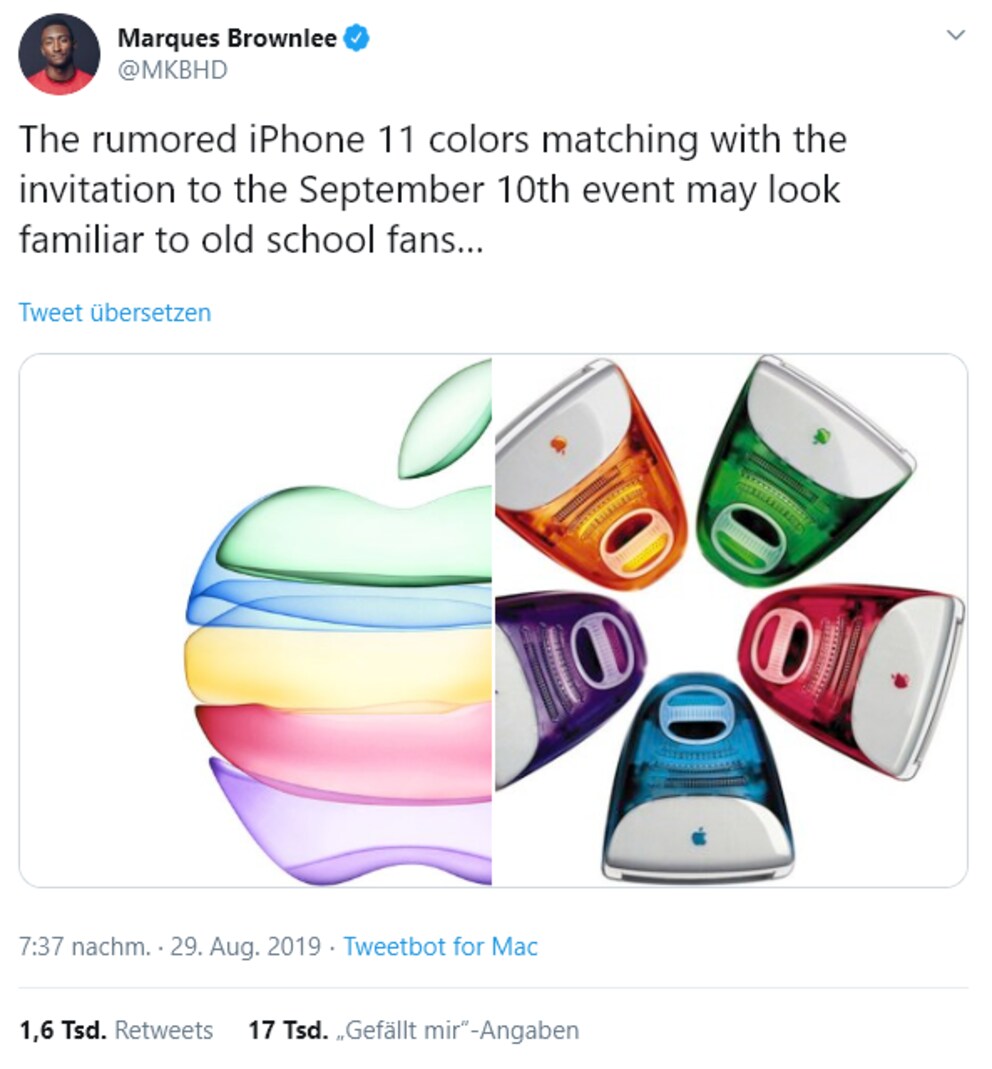The width and height of the screenshot is (992, 1069).
Task: Click the 7:37 nachm. 29. Aug. 2019 timestamp
Action: (x=170, y=946)
